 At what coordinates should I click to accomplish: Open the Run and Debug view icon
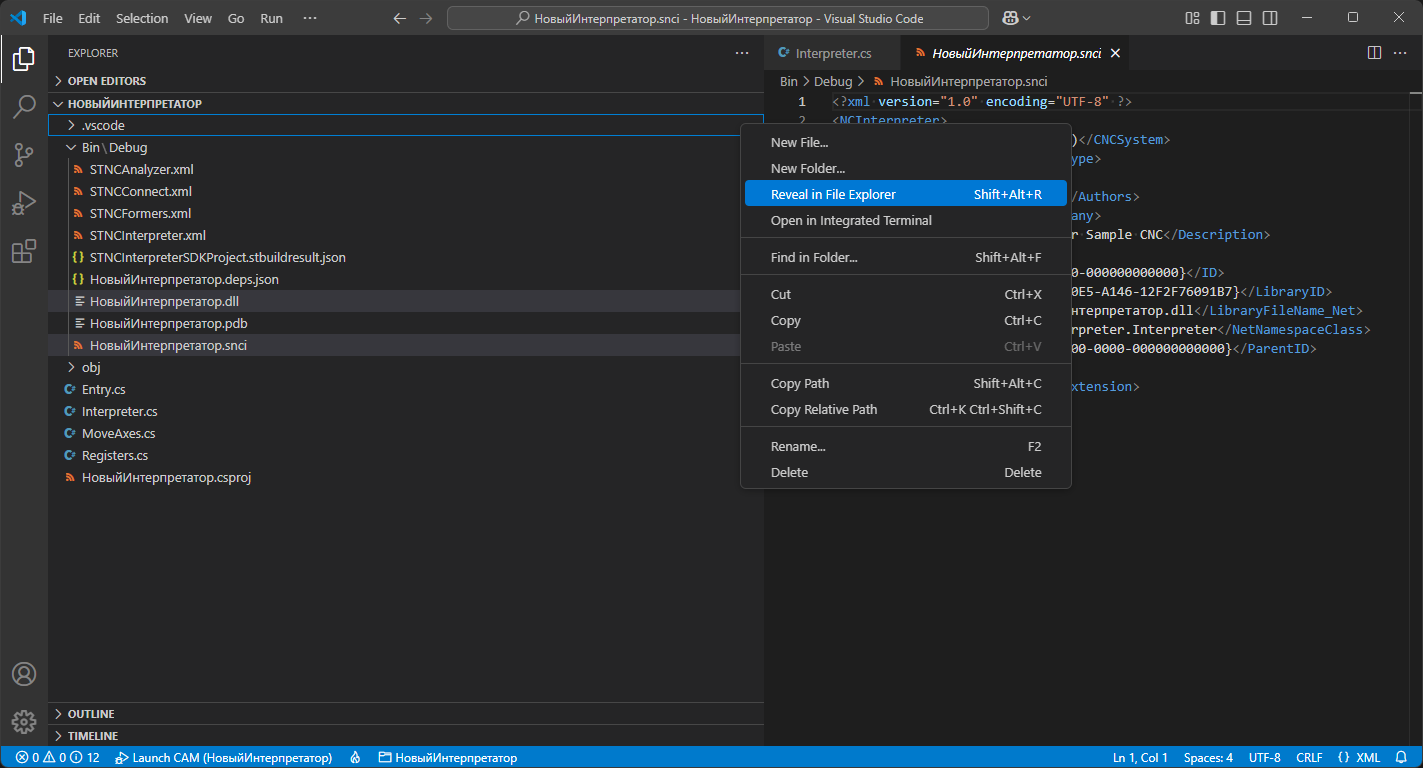(24, 203)
